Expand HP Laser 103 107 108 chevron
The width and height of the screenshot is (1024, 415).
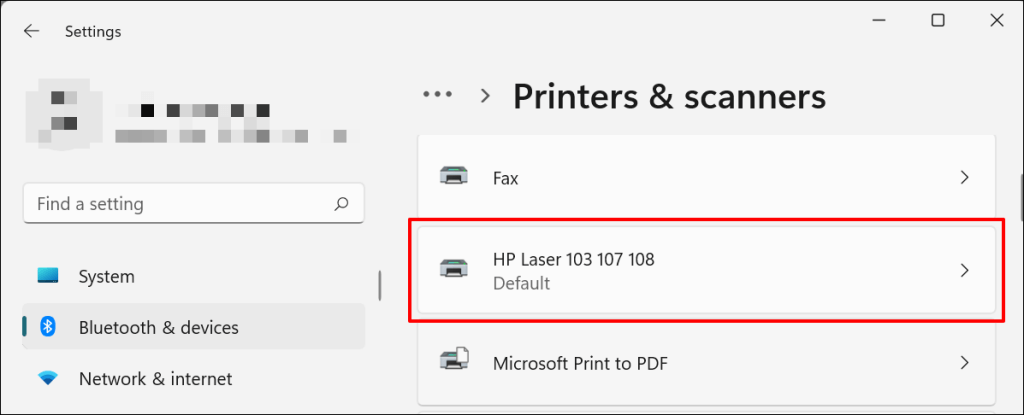pos(964,270)
